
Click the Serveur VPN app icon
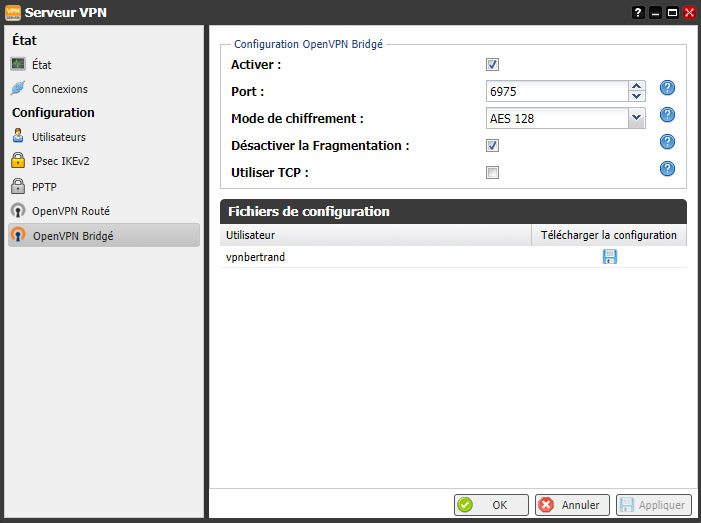[13, 13]
